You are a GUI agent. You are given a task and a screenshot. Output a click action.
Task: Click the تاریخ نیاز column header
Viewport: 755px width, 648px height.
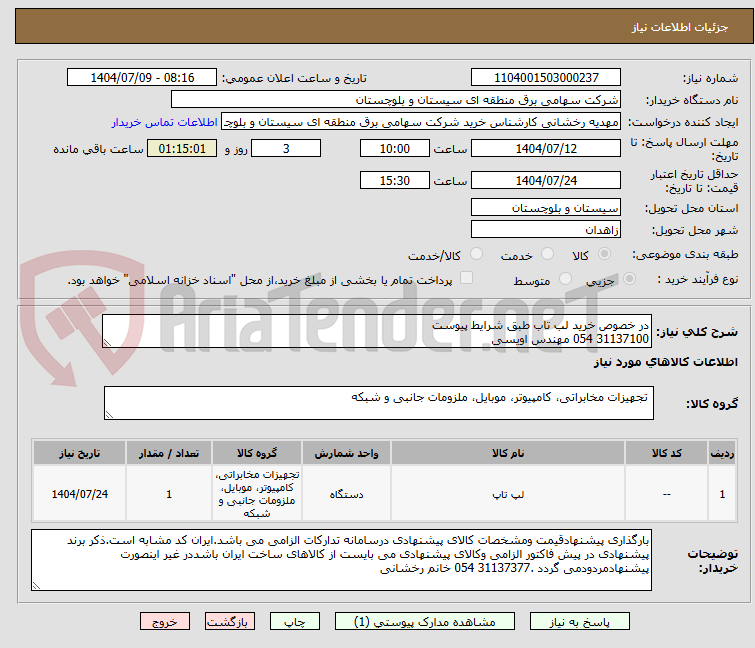pyautogui.click(x=79, y=453)
